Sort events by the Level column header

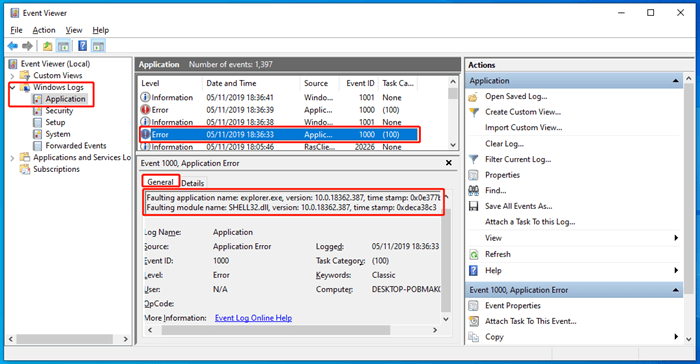pos(170,83)
